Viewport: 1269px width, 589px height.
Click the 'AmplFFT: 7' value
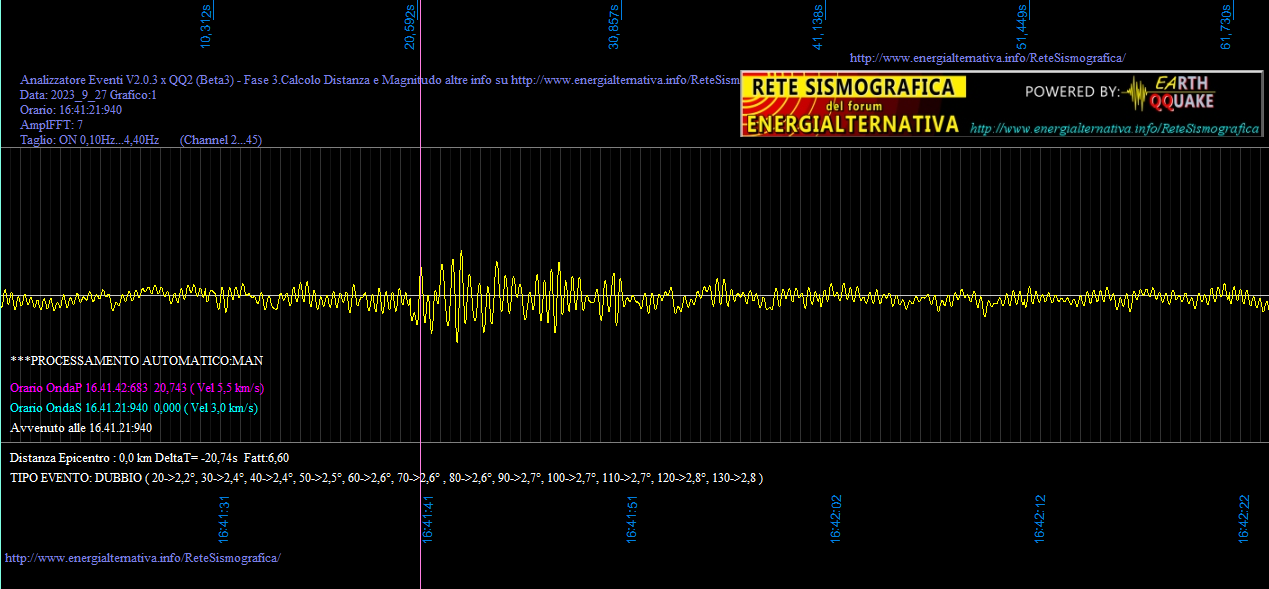click(x=52, y=125)
